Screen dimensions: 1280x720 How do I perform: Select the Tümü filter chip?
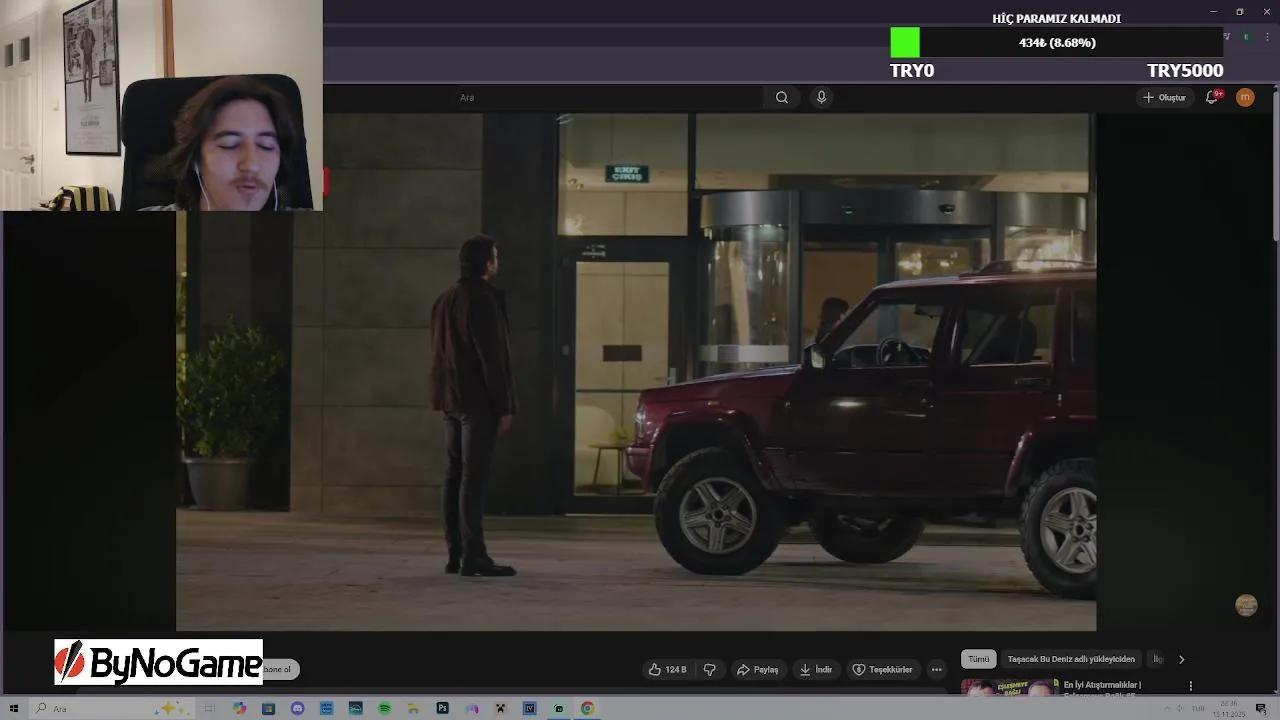978,659
